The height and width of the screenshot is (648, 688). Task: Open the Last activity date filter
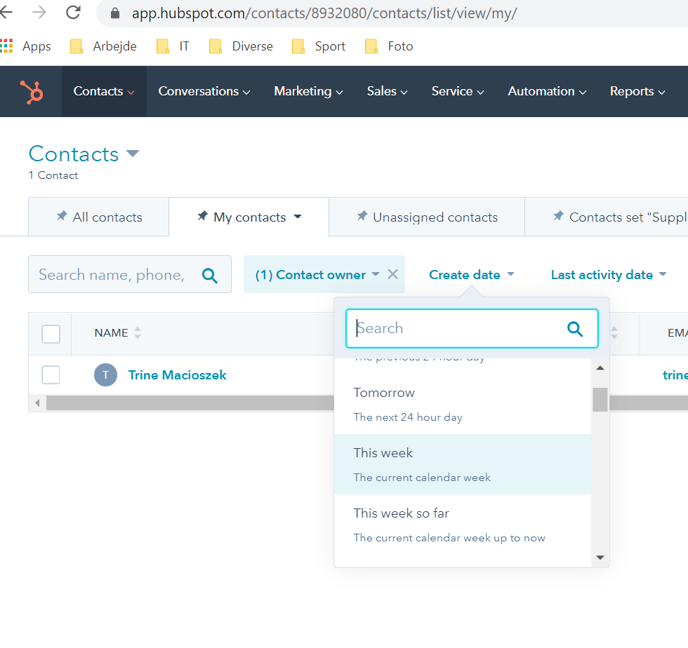[x=608, y=275]
